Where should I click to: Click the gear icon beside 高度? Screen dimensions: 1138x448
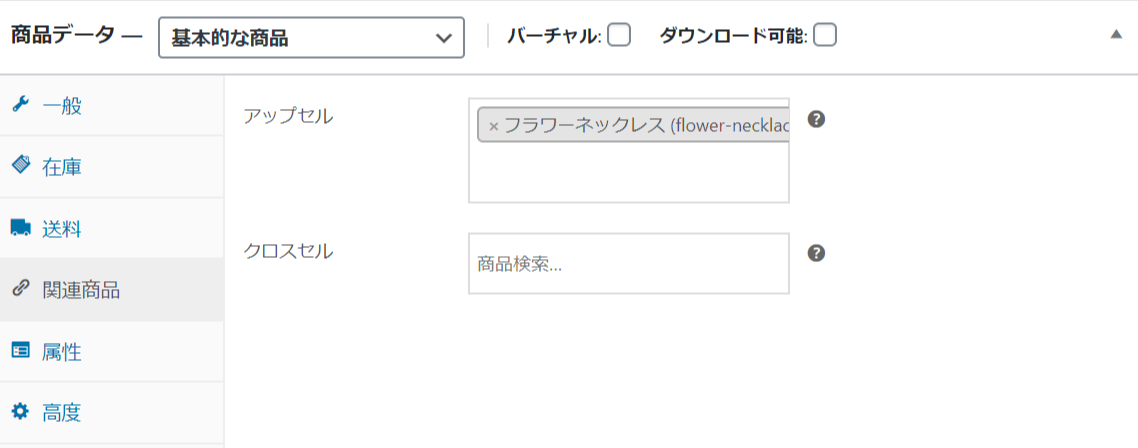(x=20, y=412)
